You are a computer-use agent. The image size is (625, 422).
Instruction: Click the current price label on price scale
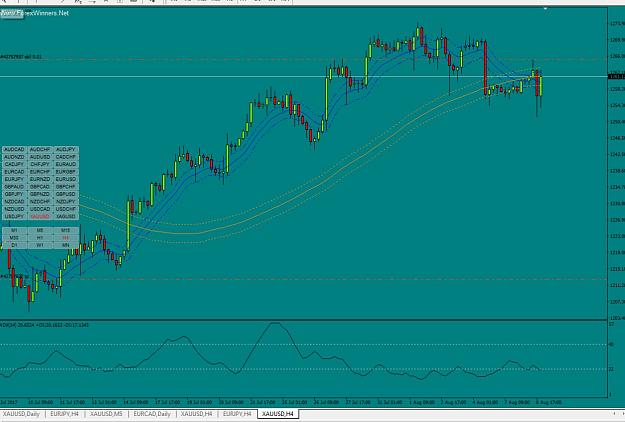coord(616,76)
